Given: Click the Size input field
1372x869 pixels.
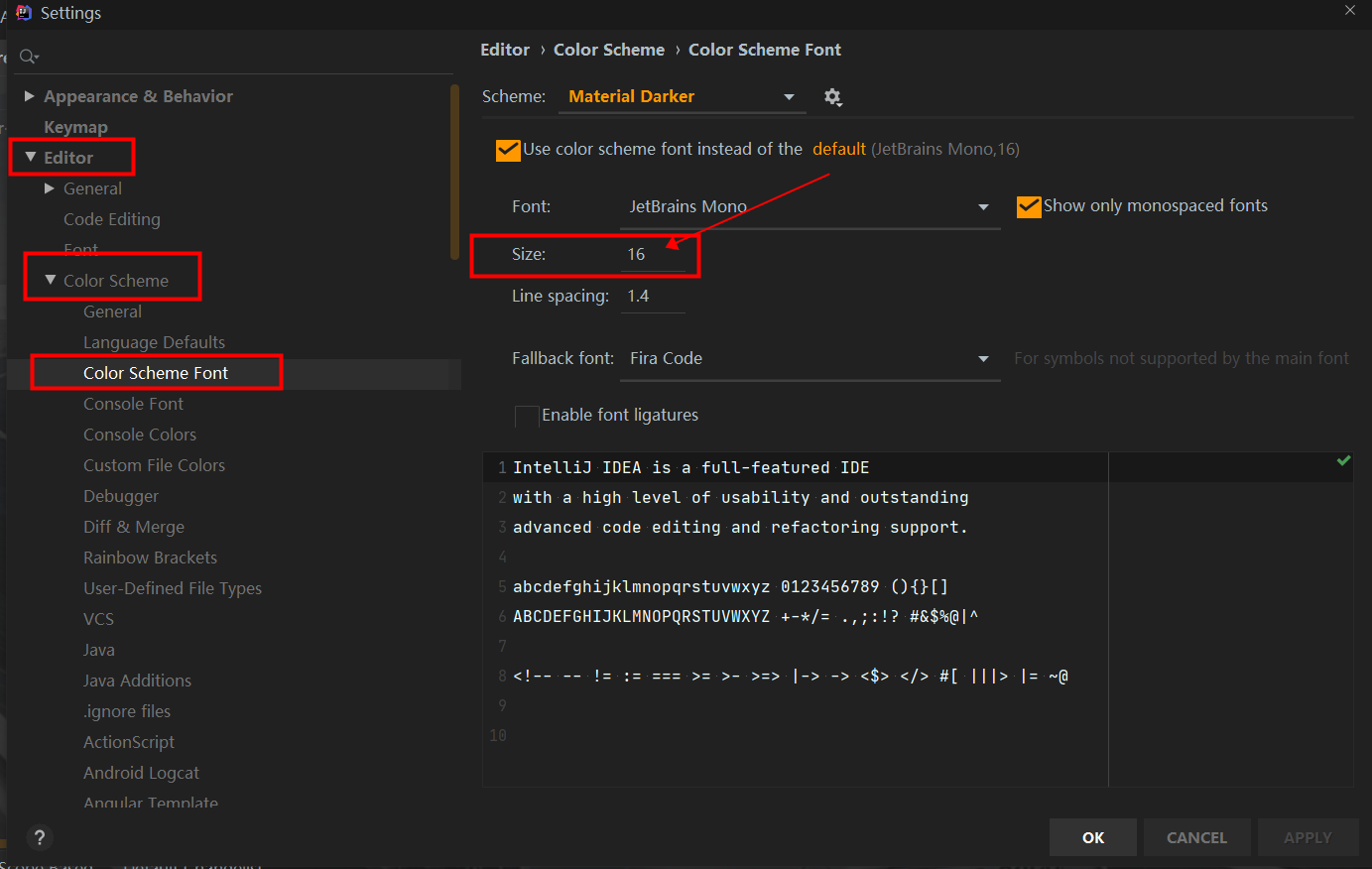Looking at the screenshot, I should tap(653, 255).
